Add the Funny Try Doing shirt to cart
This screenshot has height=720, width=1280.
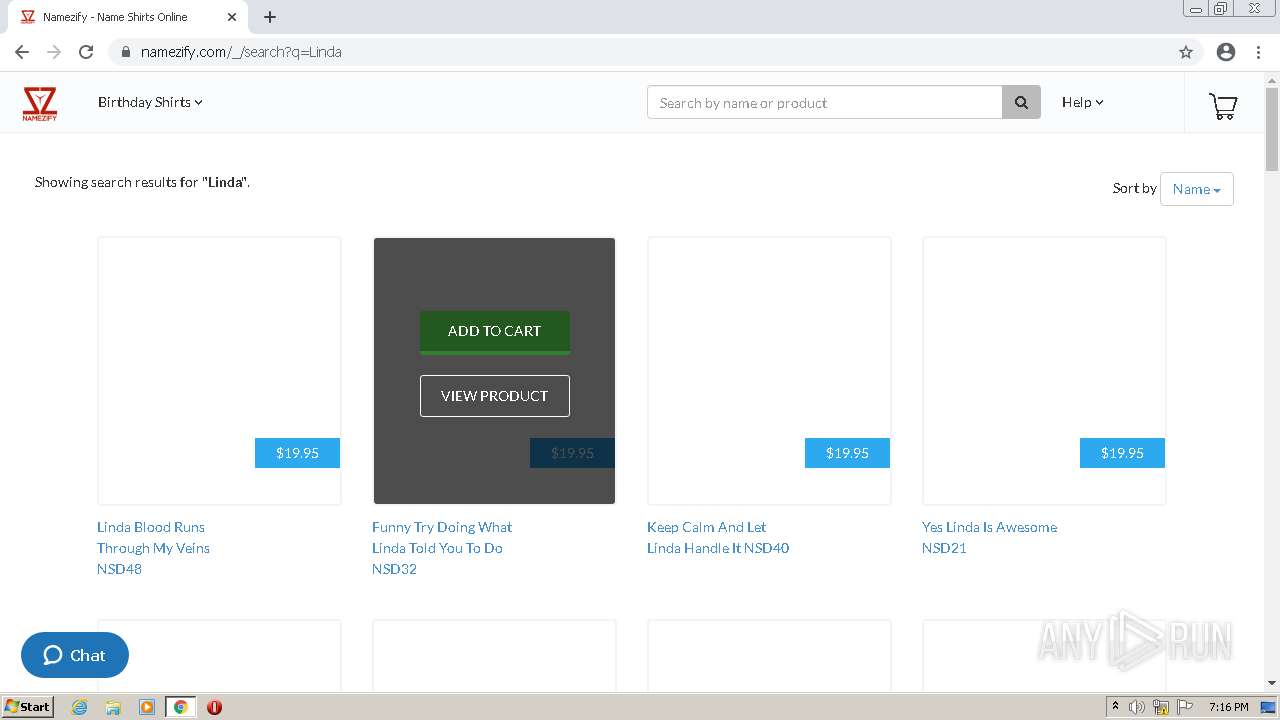495,332
